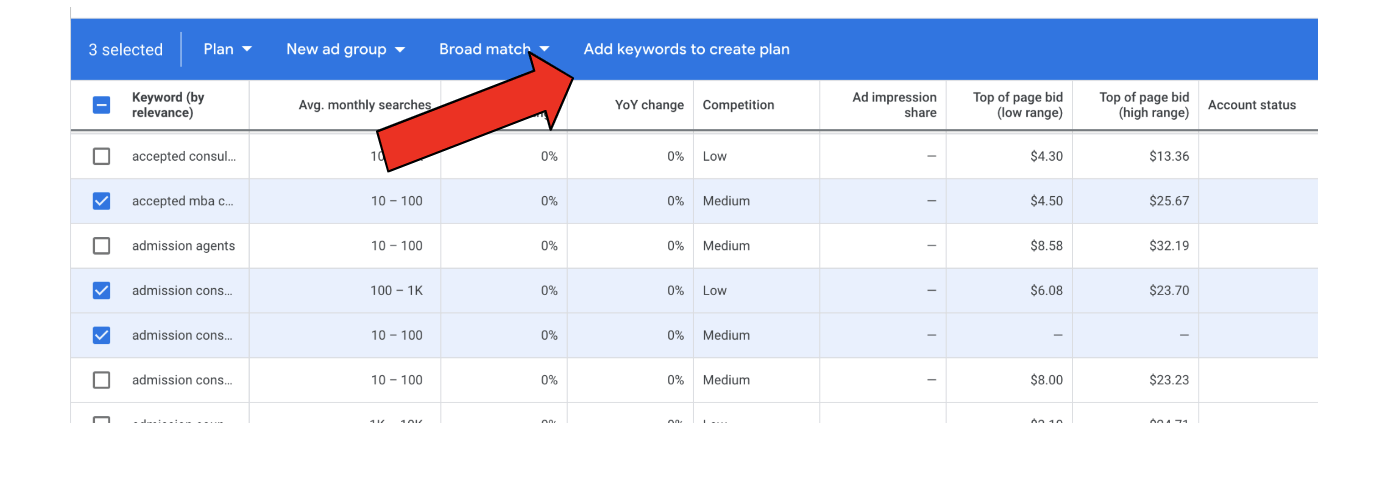
Task: Open the Plan dropdown
Action: pos(227,49)
